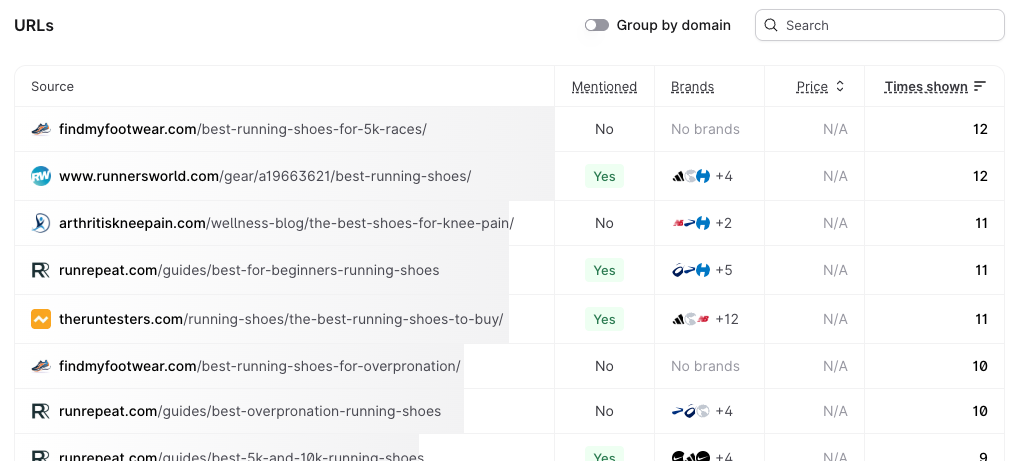1018x461 pixels.
Task: Click the Mentioned column header
Action: [x=604, y=87]
